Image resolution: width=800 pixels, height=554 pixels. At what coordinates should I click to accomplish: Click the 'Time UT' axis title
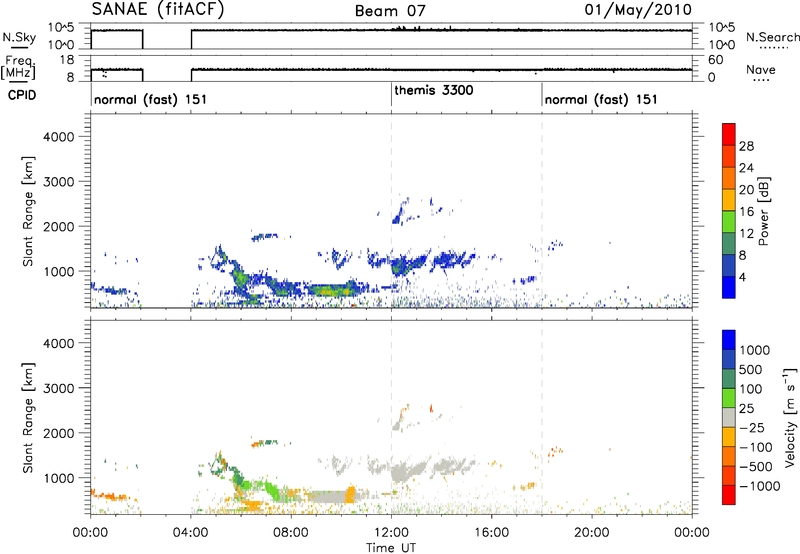pyautogui.click(x=391, y=547)
